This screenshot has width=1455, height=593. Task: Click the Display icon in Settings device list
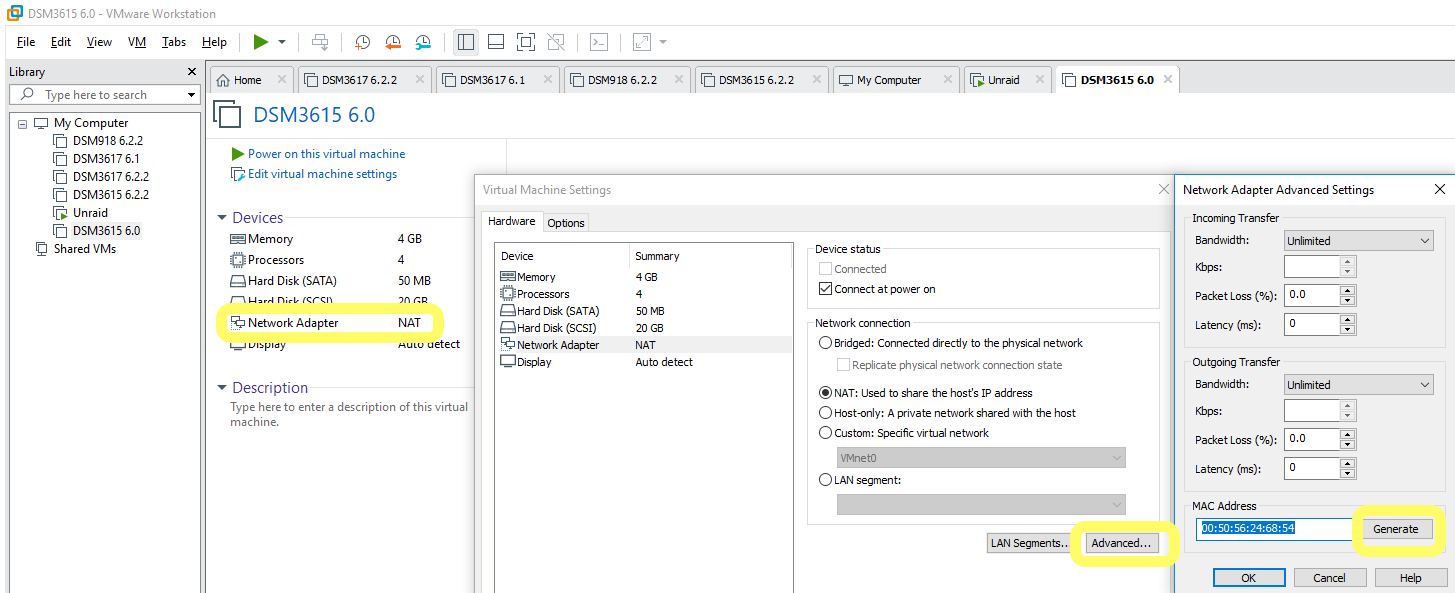508,362
